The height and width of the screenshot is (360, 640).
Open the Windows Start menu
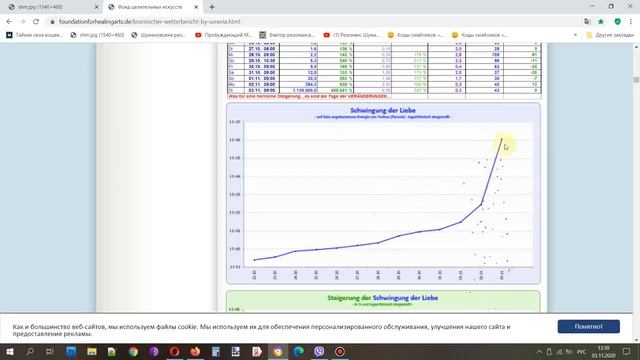[x=10, y=351]
